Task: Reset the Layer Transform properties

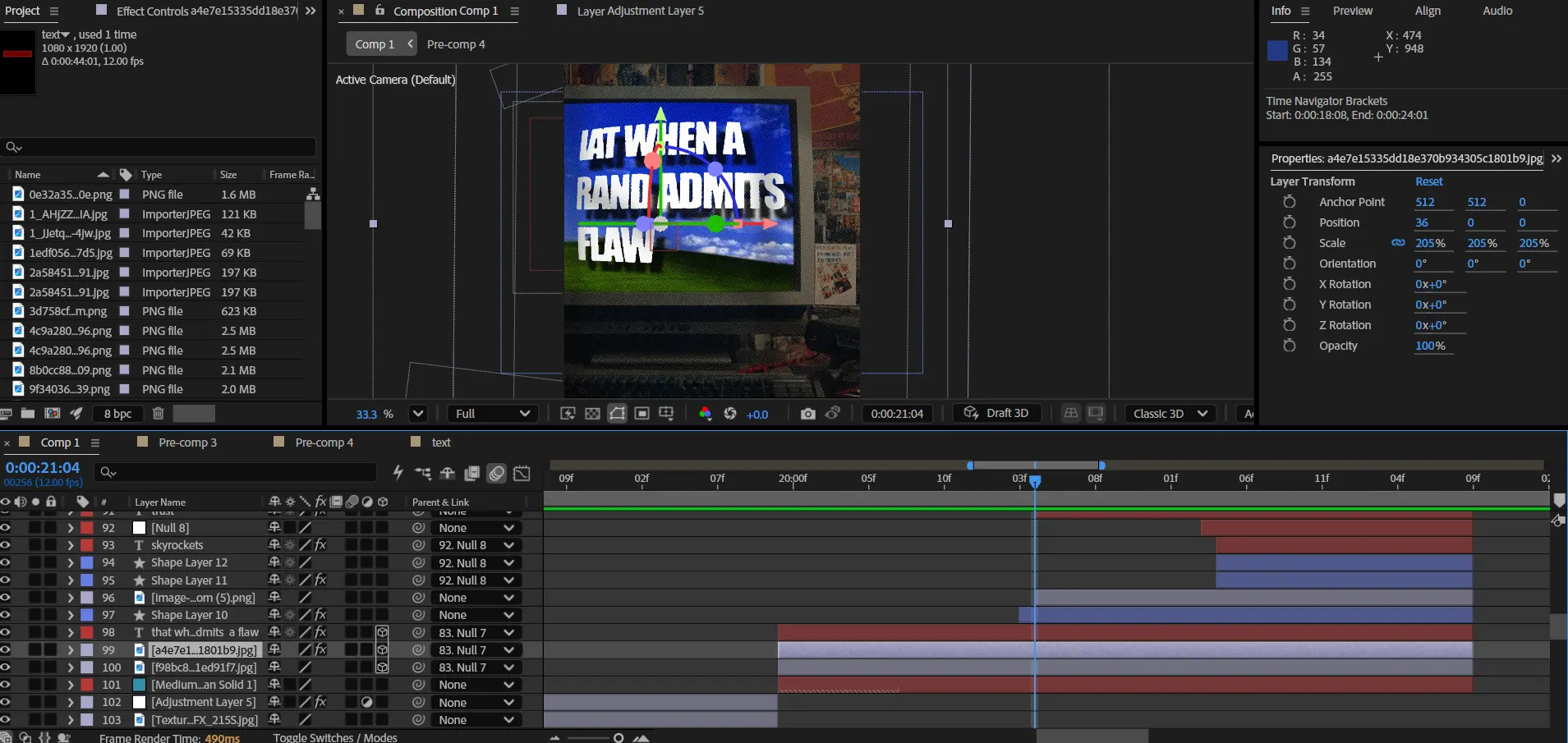Action: pyautogui.click(x=1428, y=181)
